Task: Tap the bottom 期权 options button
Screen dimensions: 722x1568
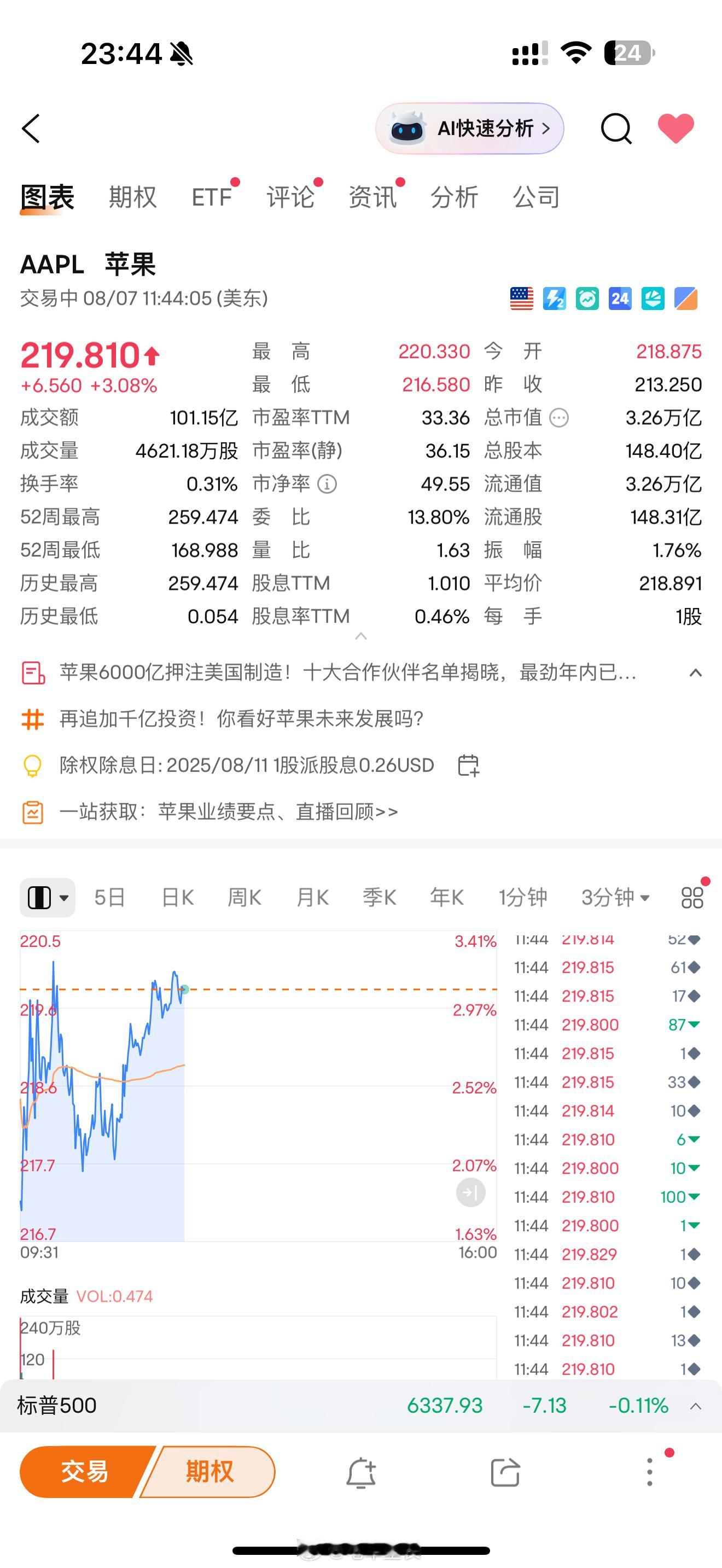Action: 209,1472
